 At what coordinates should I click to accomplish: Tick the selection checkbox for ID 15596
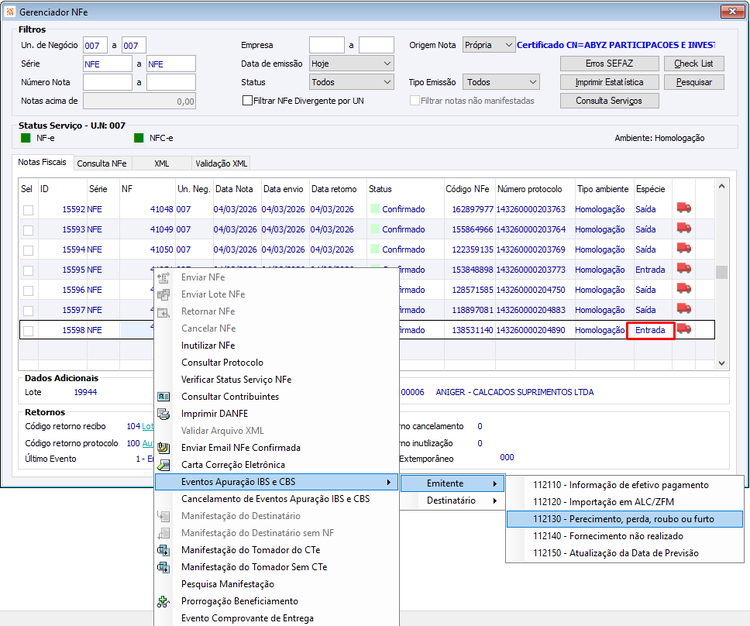pyautogui.click(x=28, y=291)
